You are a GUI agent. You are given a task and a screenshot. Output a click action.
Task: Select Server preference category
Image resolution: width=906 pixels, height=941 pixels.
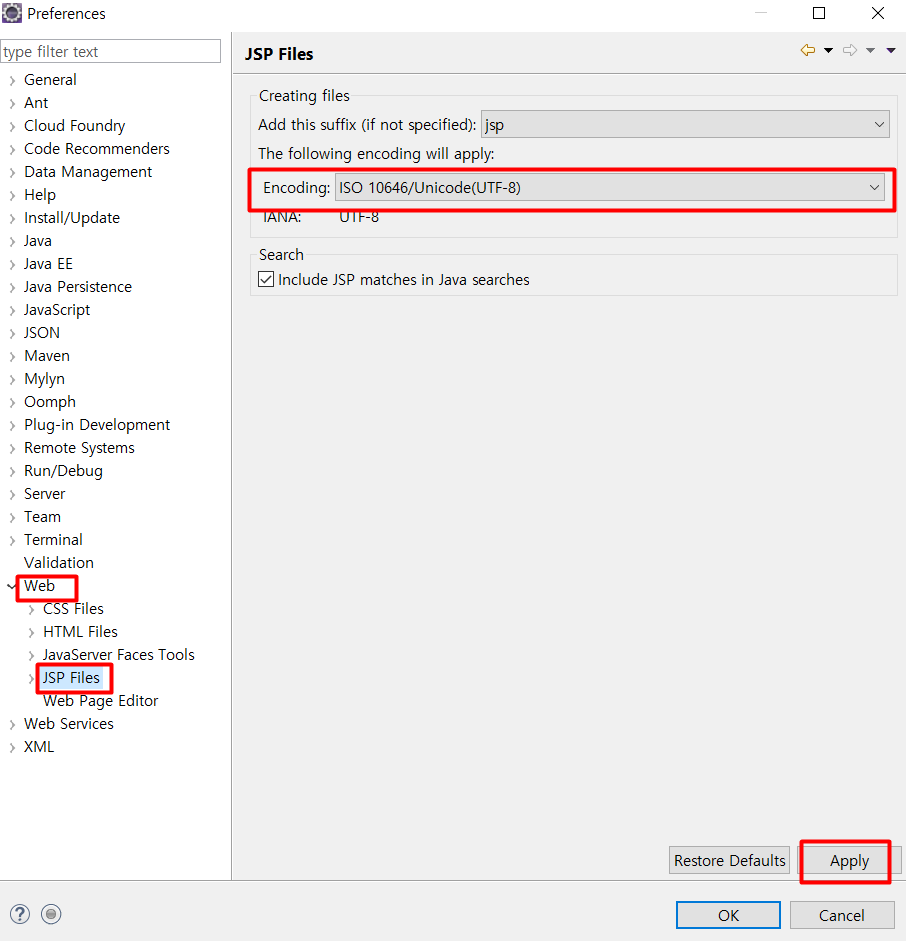[x=44, y=493]
